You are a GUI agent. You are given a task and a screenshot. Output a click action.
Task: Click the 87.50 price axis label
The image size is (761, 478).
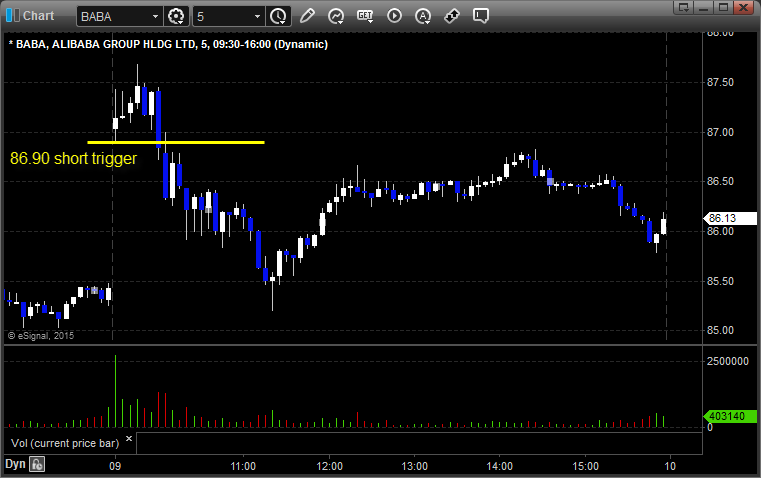(720, 82)
